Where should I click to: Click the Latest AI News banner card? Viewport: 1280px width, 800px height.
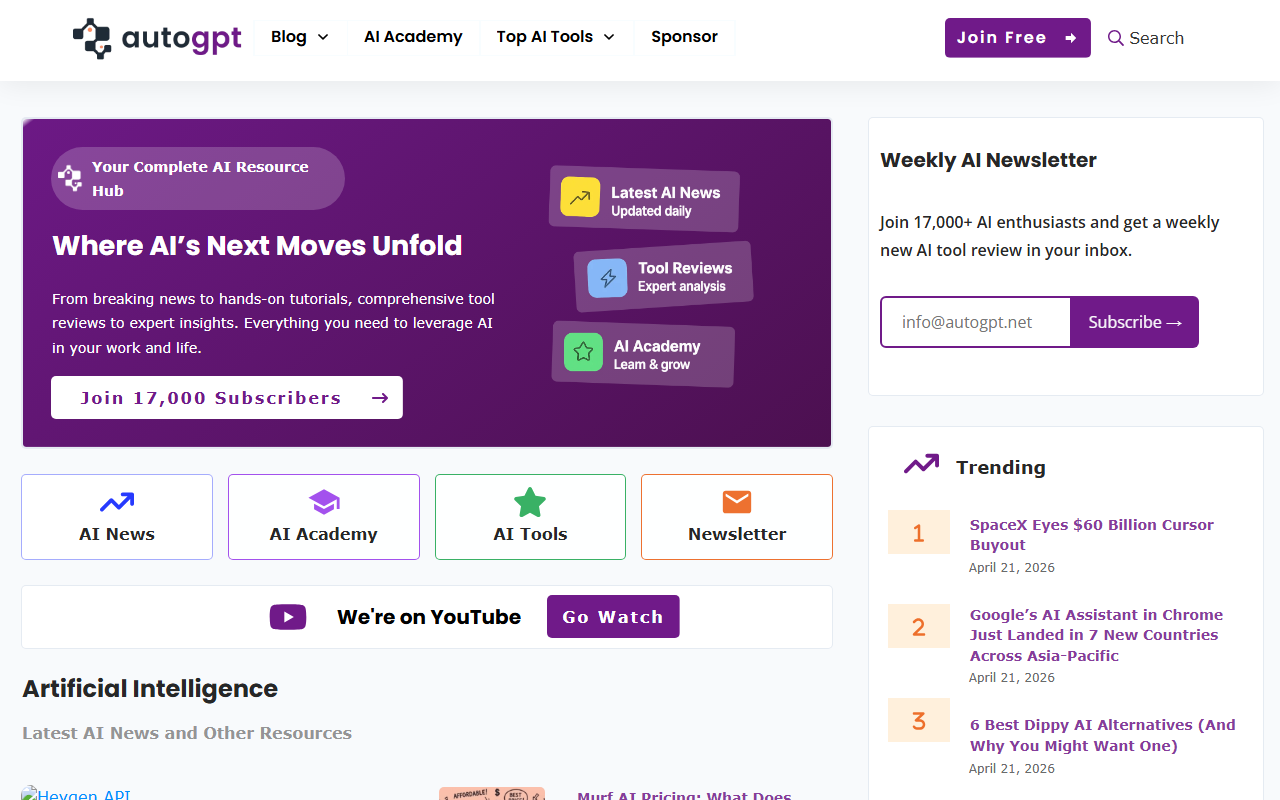click(x=644, y=198)
